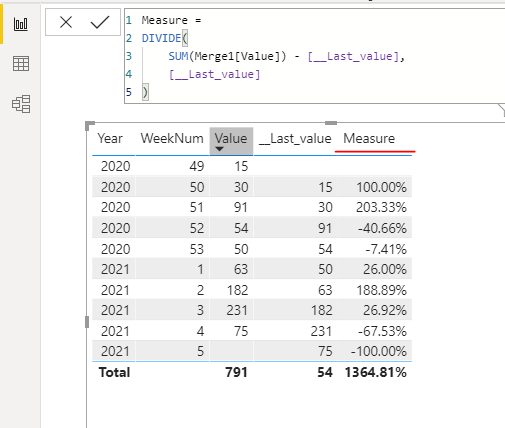
Task: Click 'Measure =' on formula line 1
Action: (x=171, y=20)
